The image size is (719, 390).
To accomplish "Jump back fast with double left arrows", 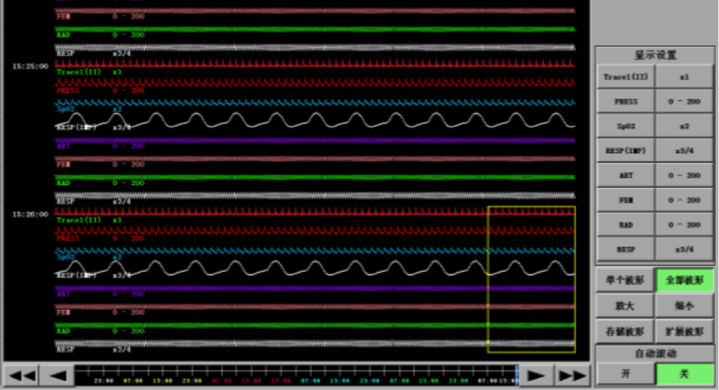I will (x=22, y=376).
